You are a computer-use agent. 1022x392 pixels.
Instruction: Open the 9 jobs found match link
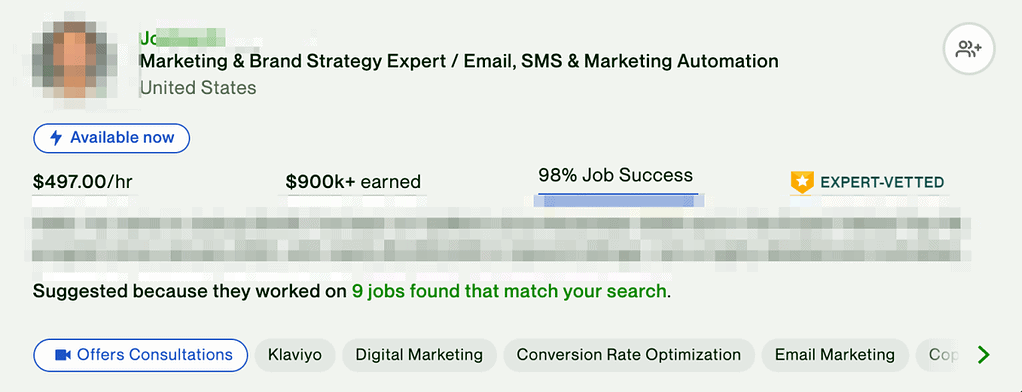pos(509,291)
